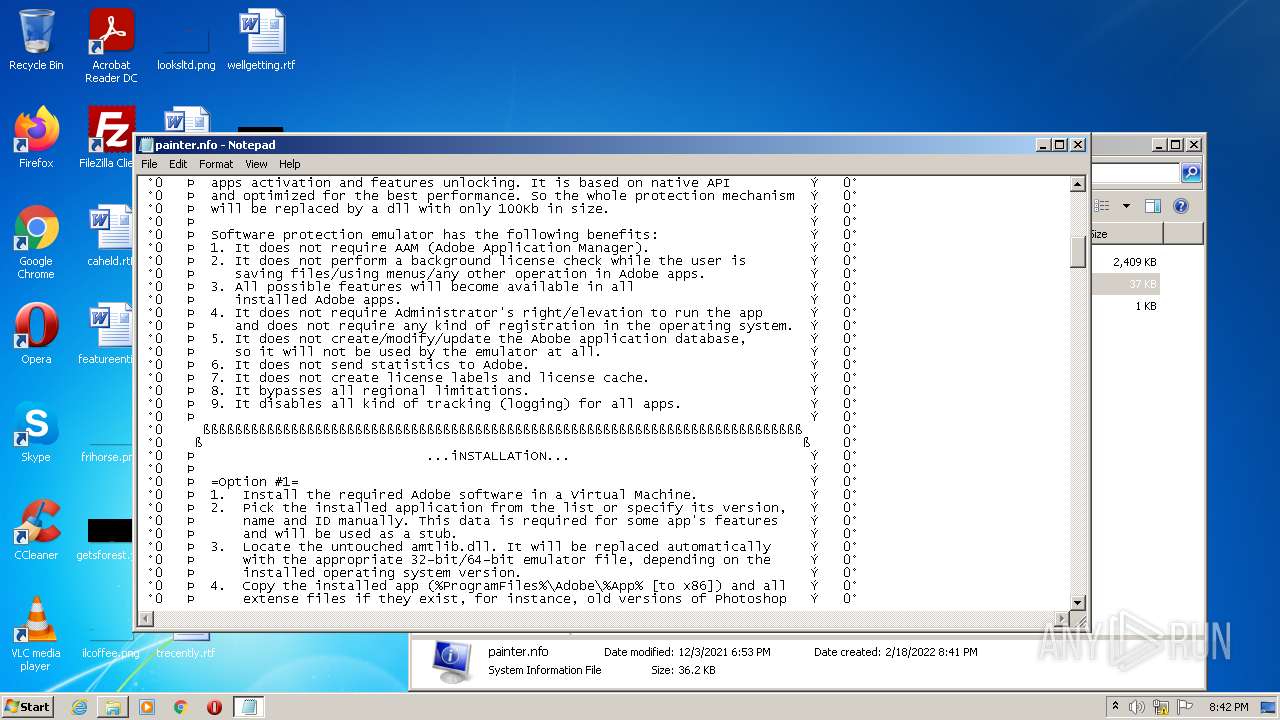The height and width of the screenshot is (720, 1280).
Task: Click the Size column header in Explorer
Action: [1126, 233]
